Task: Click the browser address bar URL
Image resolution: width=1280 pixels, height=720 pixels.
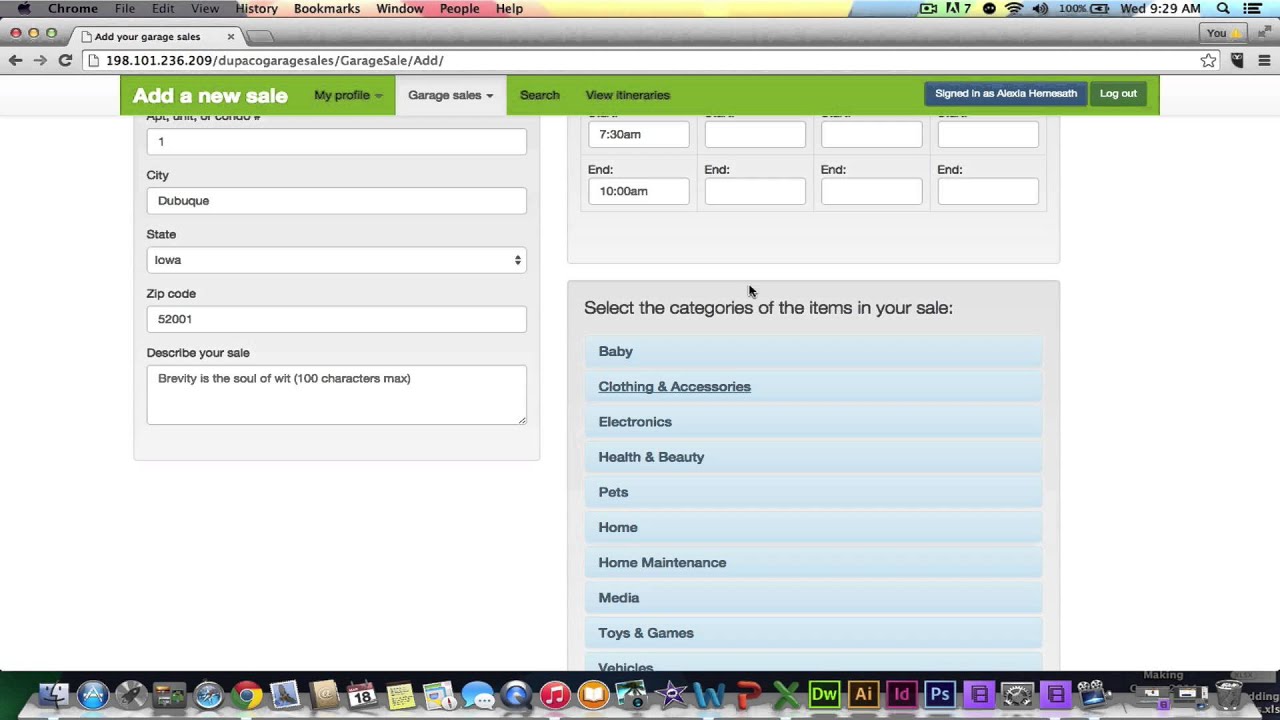Action: [x=275, y=60]
